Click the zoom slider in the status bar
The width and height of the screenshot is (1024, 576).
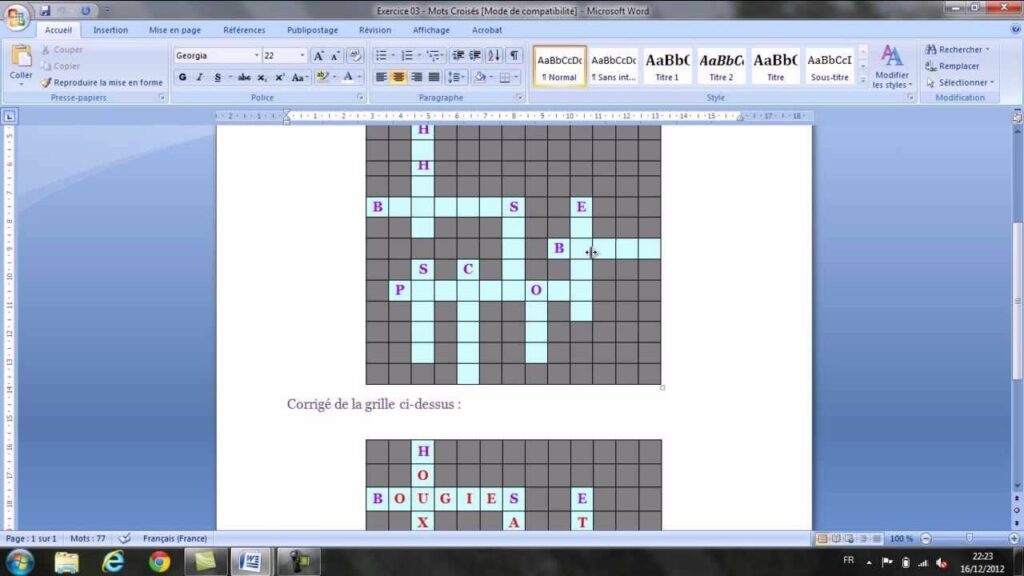coord(968,538)
